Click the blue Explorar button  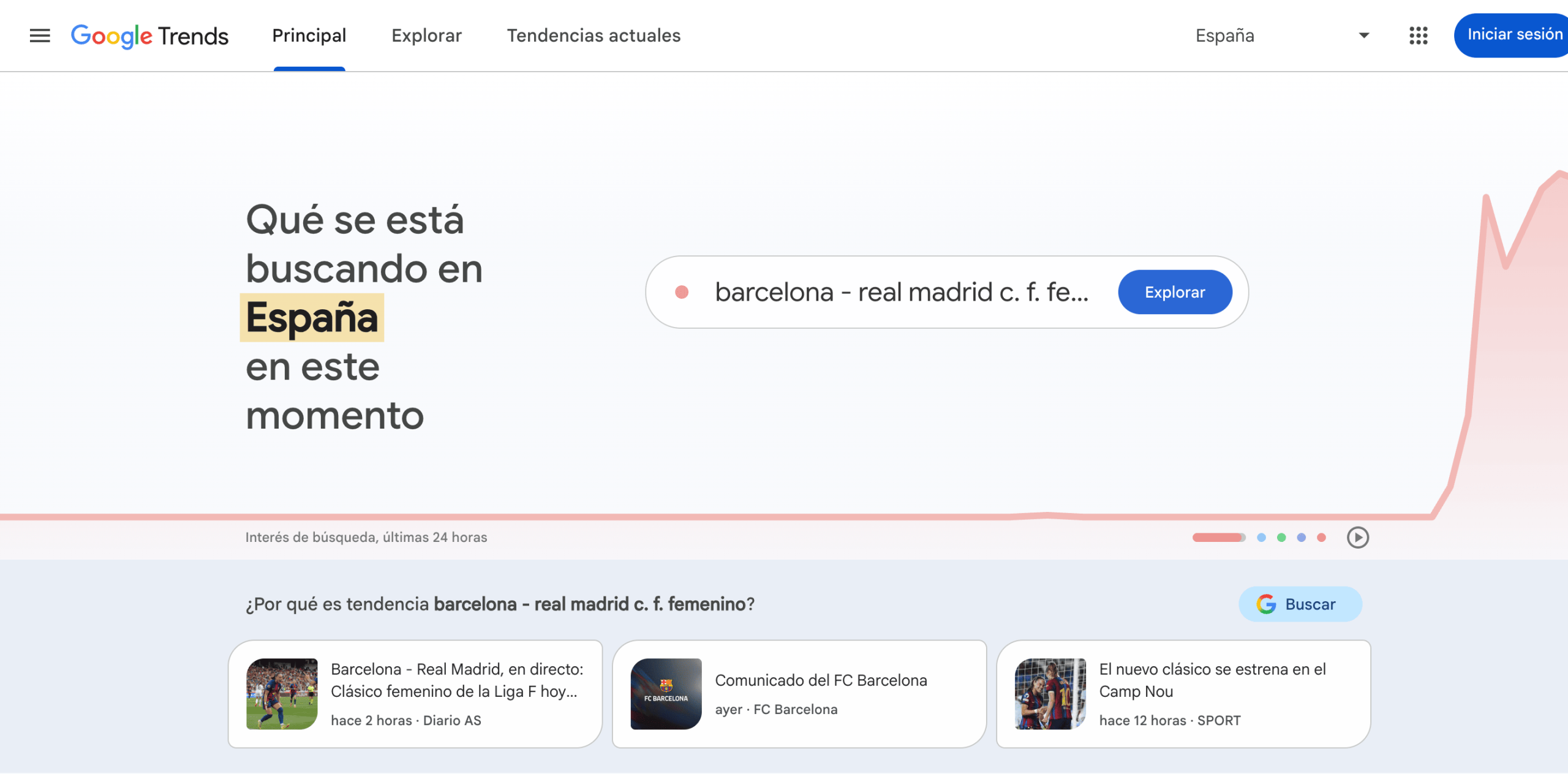click(1175, 292)
